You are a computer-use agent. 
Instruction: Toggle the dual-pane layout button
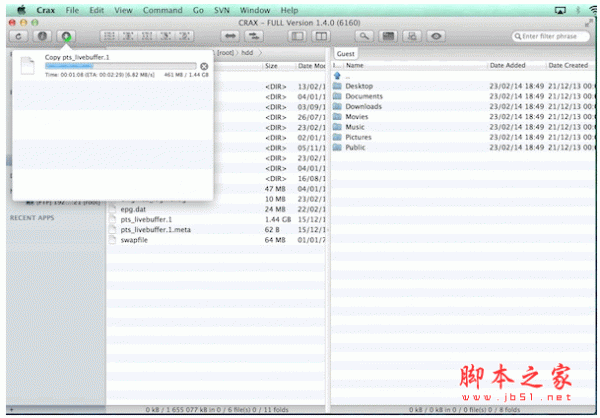(x=321, y=36)
